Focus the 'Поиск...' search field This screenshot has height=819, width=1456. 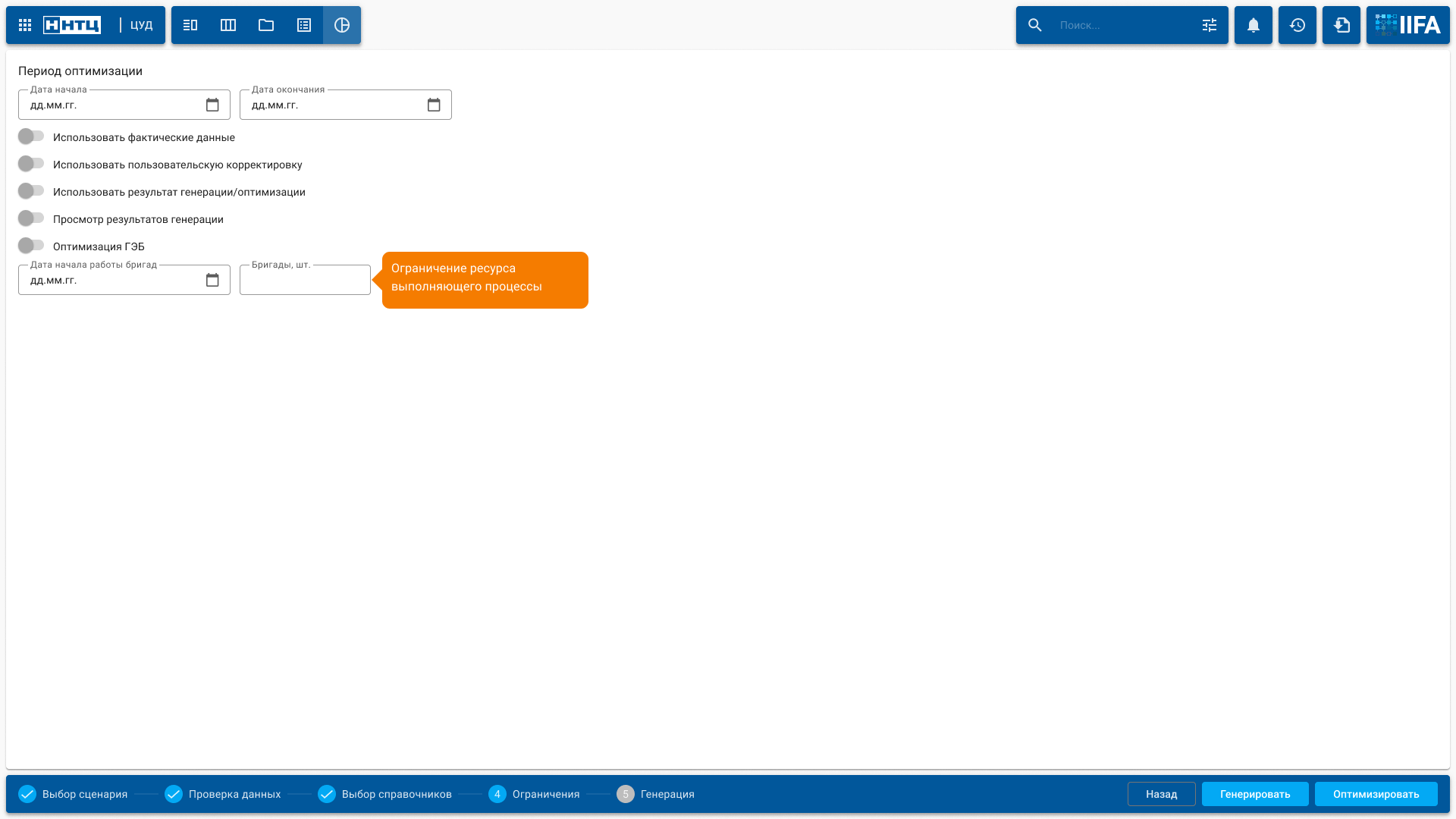coord(1122,25)
